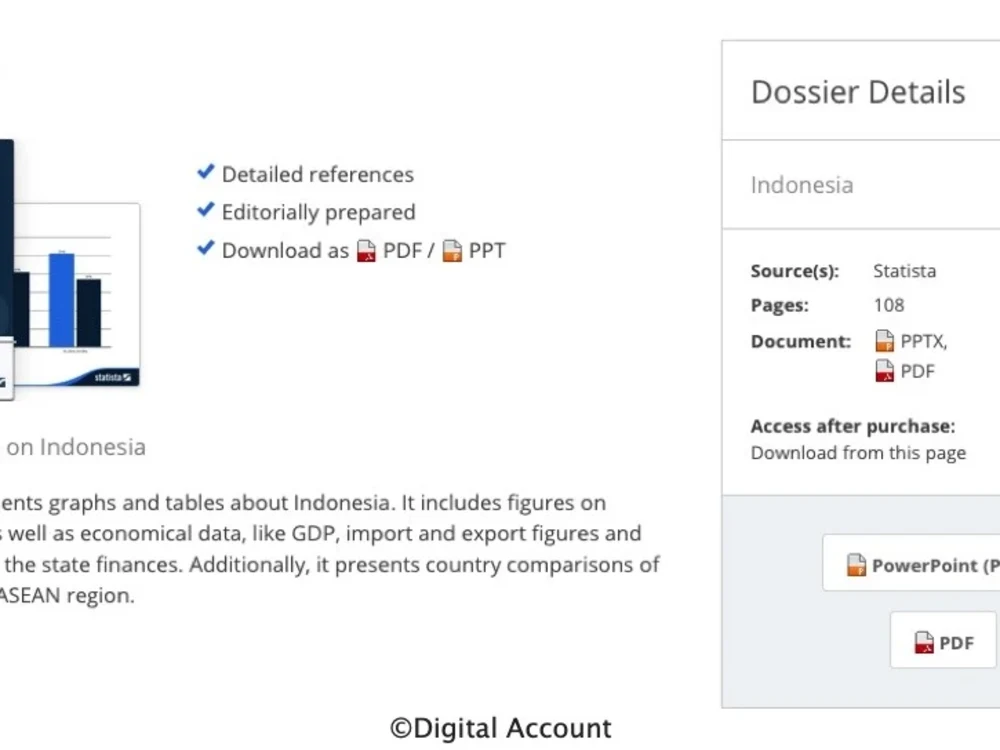Click the checkmark next to Editorially prepared

point(205,210)
